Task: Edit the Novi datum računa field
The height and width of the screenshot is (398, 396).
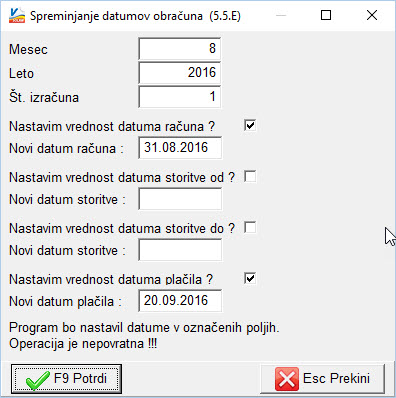Action: tap(180, 148)
